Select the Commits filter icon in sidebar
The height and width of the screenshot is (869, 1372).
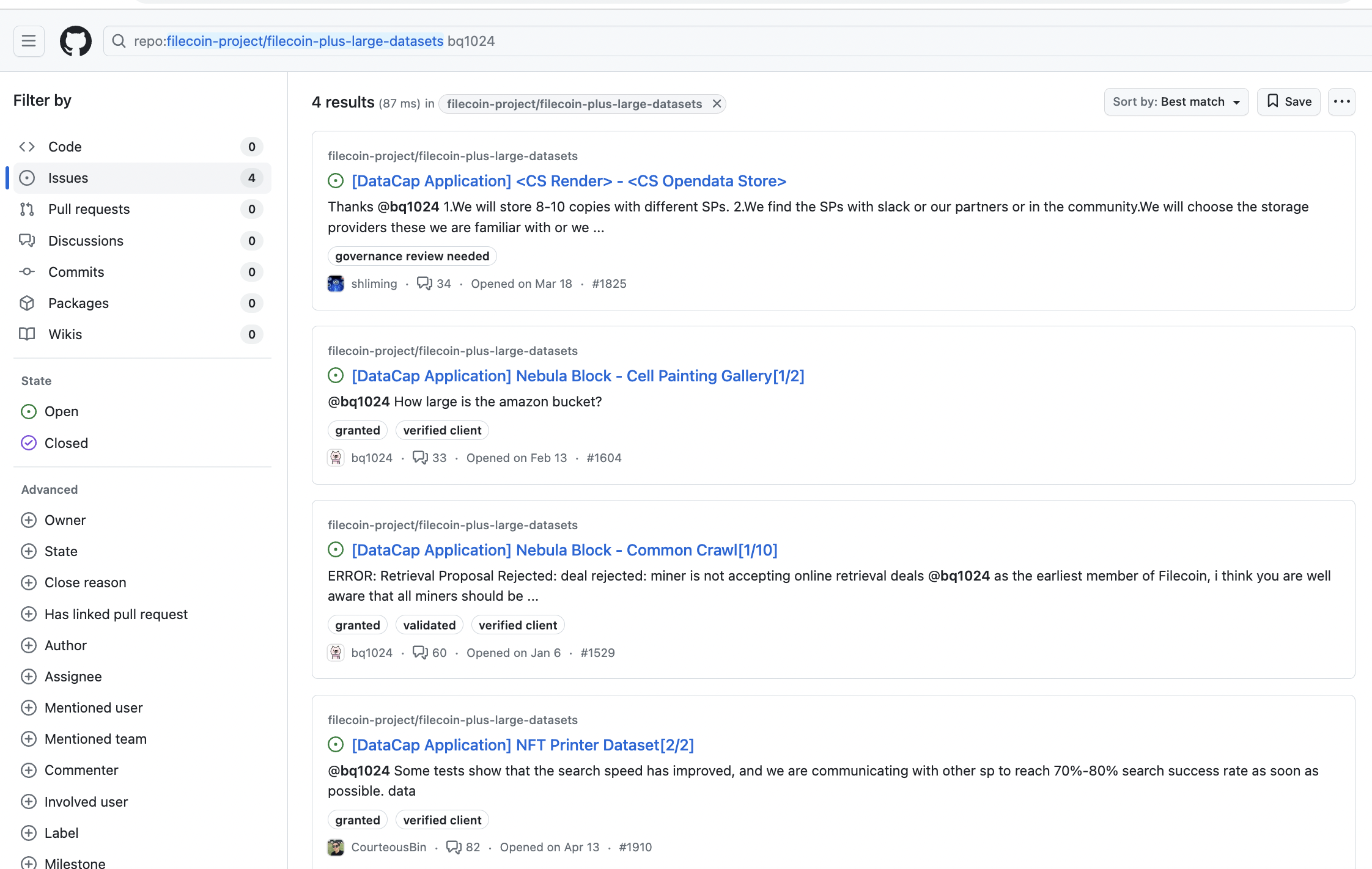(x=27, y=272)
